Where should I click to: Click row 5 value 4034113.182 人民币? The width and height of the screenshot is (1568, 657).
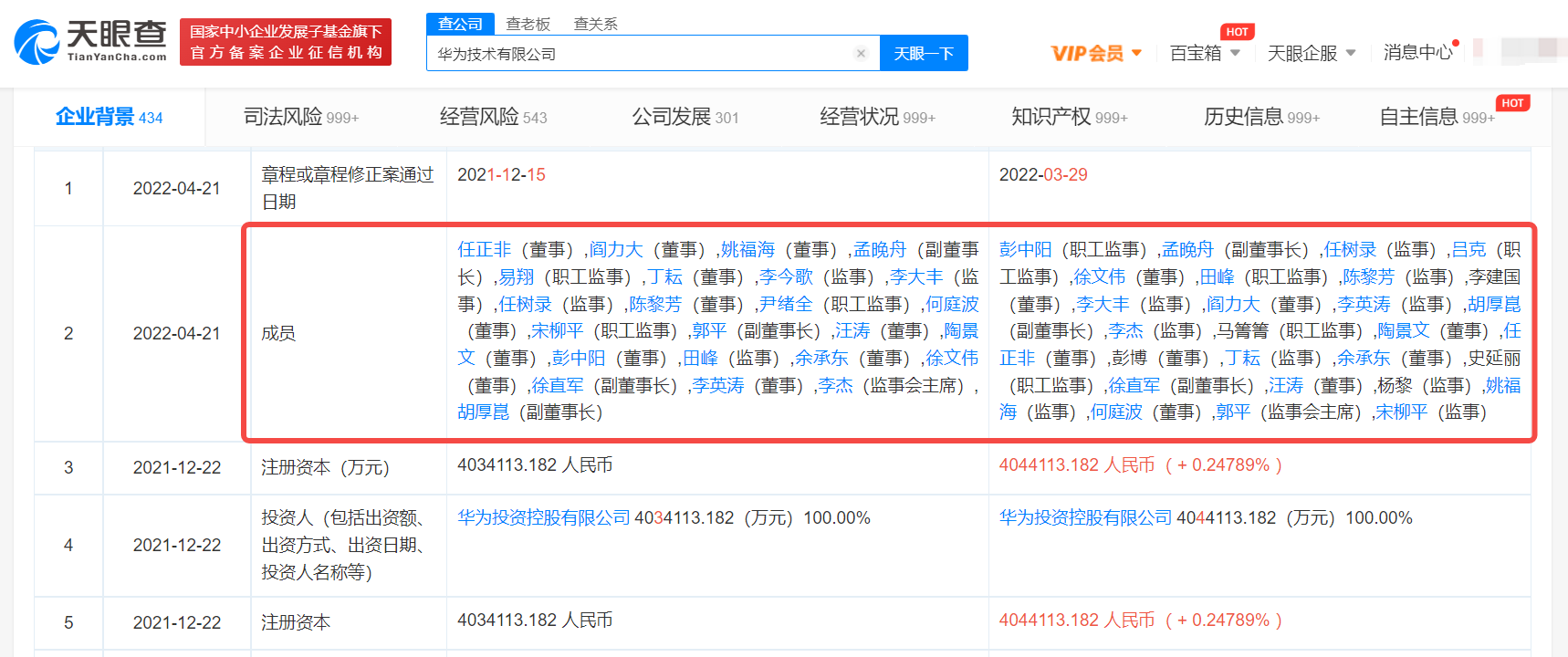click(x=535, y=620)
